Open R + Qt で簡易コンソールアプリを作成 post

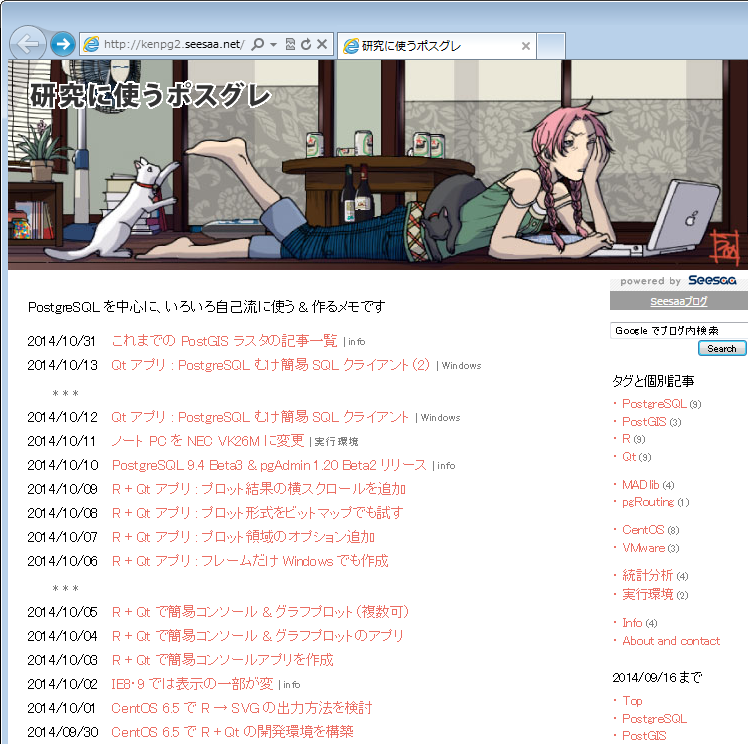(x=222, y=660)
